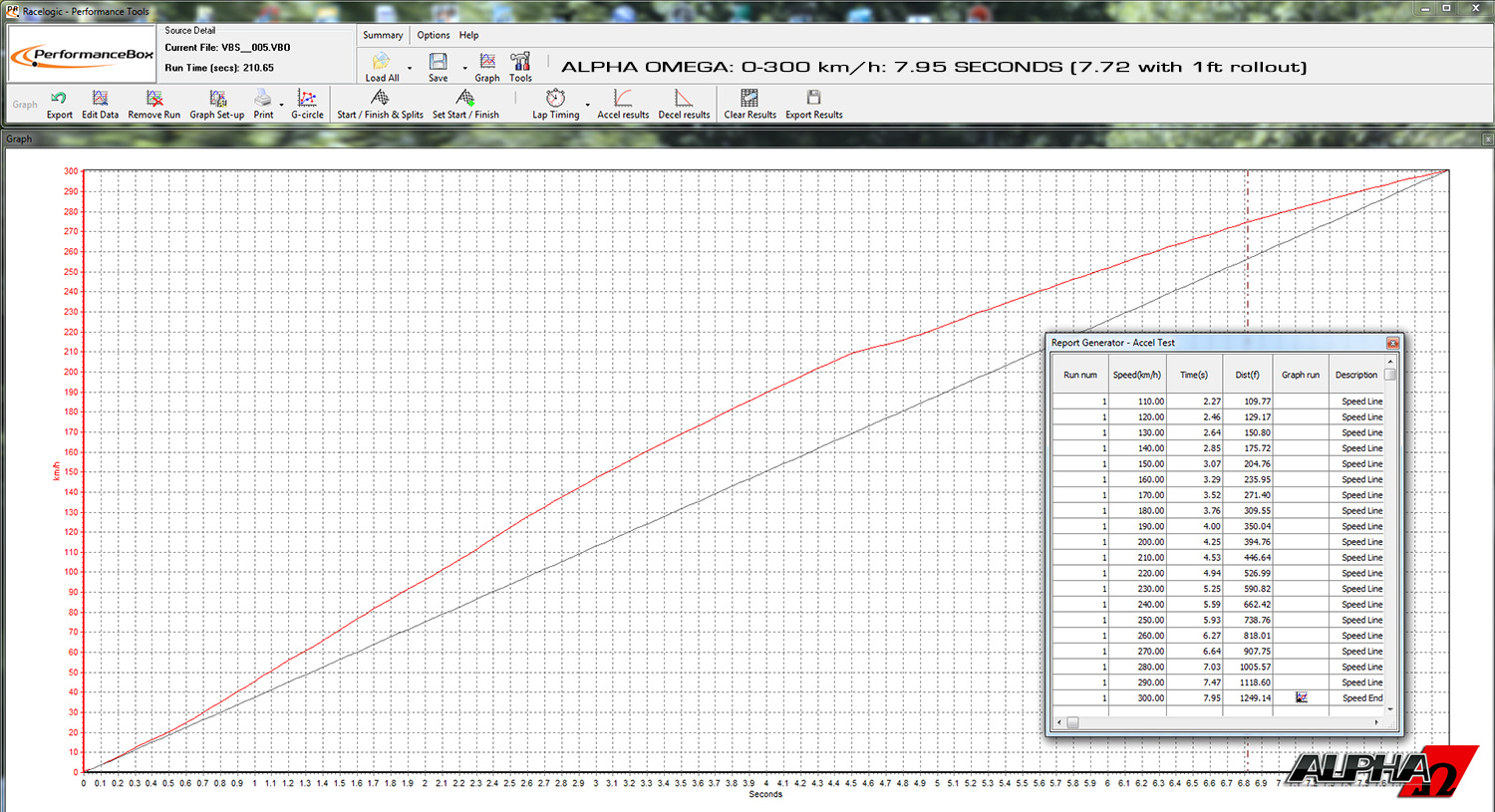The height and width of the screenshot is (812, 1495).
Task: Click the Seconds axis label
Action: [x=765, y=794]
